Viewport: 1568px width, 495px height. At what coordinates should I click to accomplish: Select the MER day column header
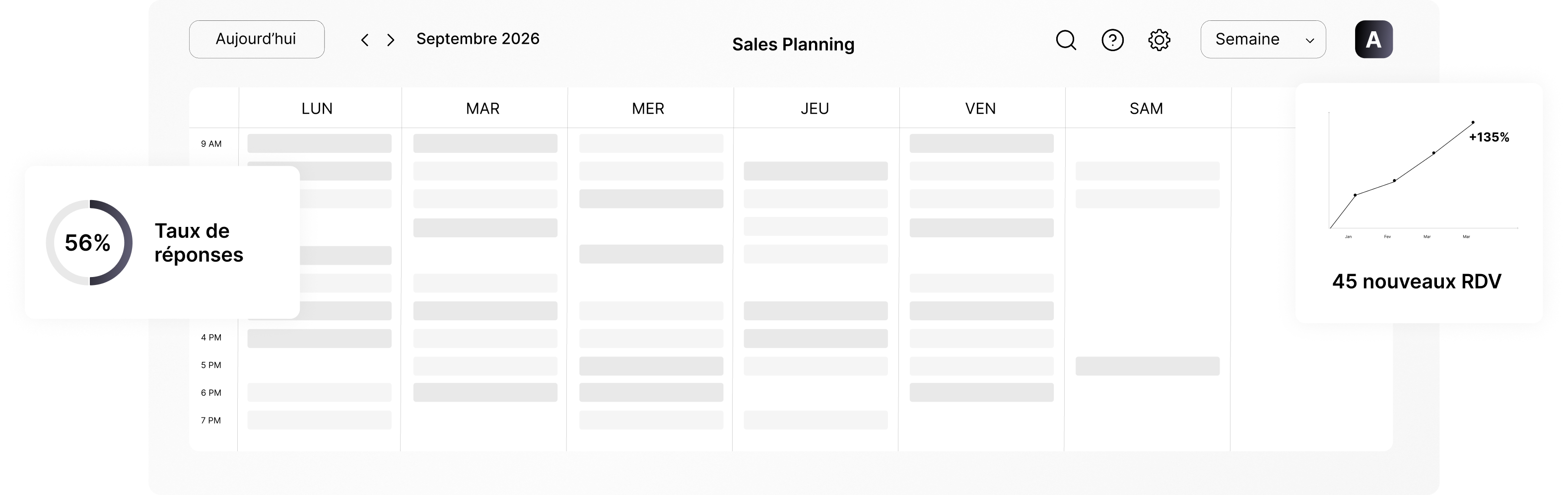(x=648, y=108)
